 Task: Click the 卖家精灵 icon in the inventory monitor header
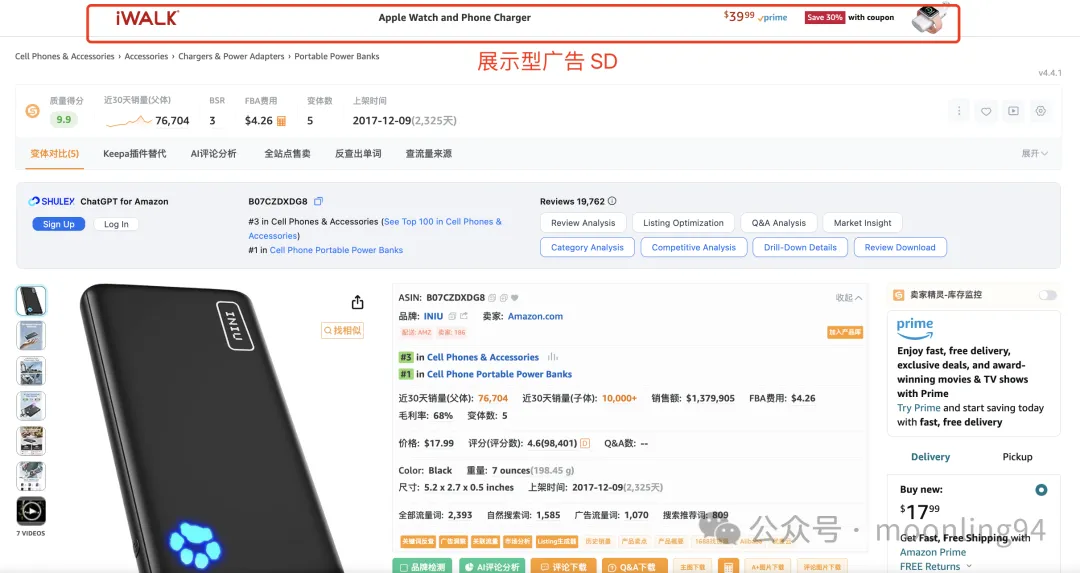coord(898,295)
